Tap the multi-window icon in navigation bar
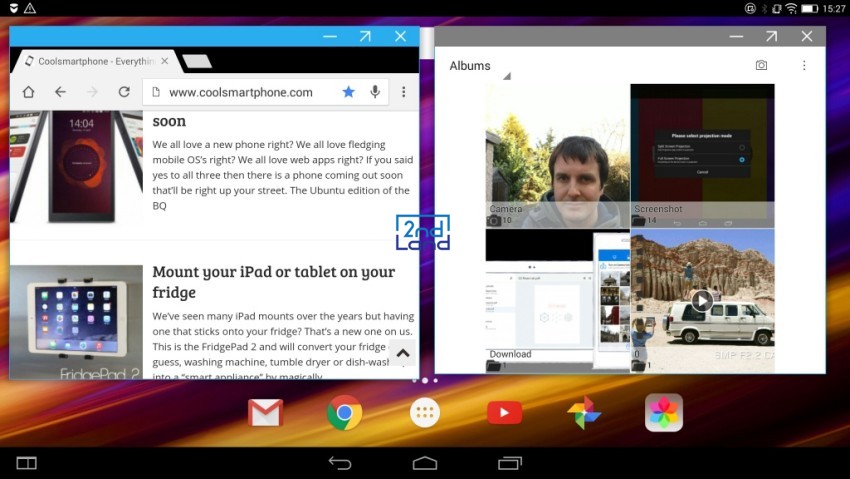This screenshot has width=850, height=479. click(x=27, y=463)
